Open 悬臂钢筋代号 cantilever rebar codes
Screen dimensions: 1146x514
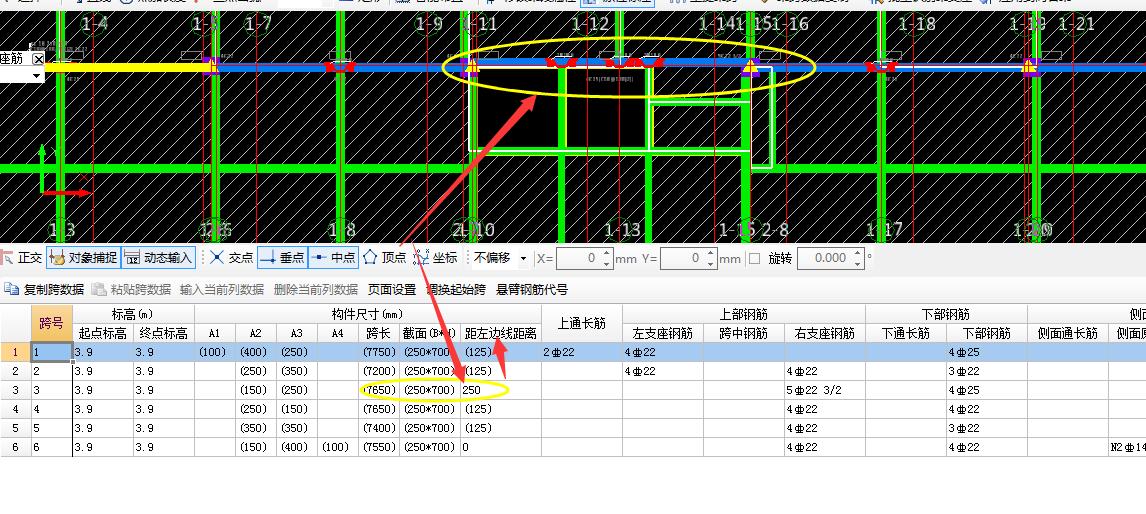point(532,290)
